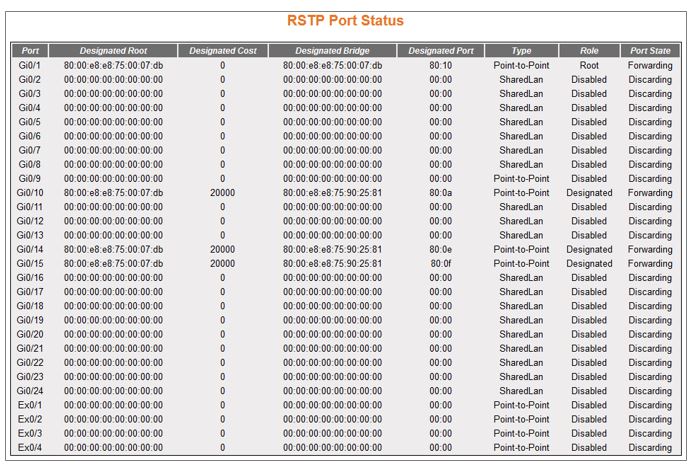The width and height of the screenshot is (692, 468).
Task: Click the Gi0/24 port row label
Action: click(30, 391)
